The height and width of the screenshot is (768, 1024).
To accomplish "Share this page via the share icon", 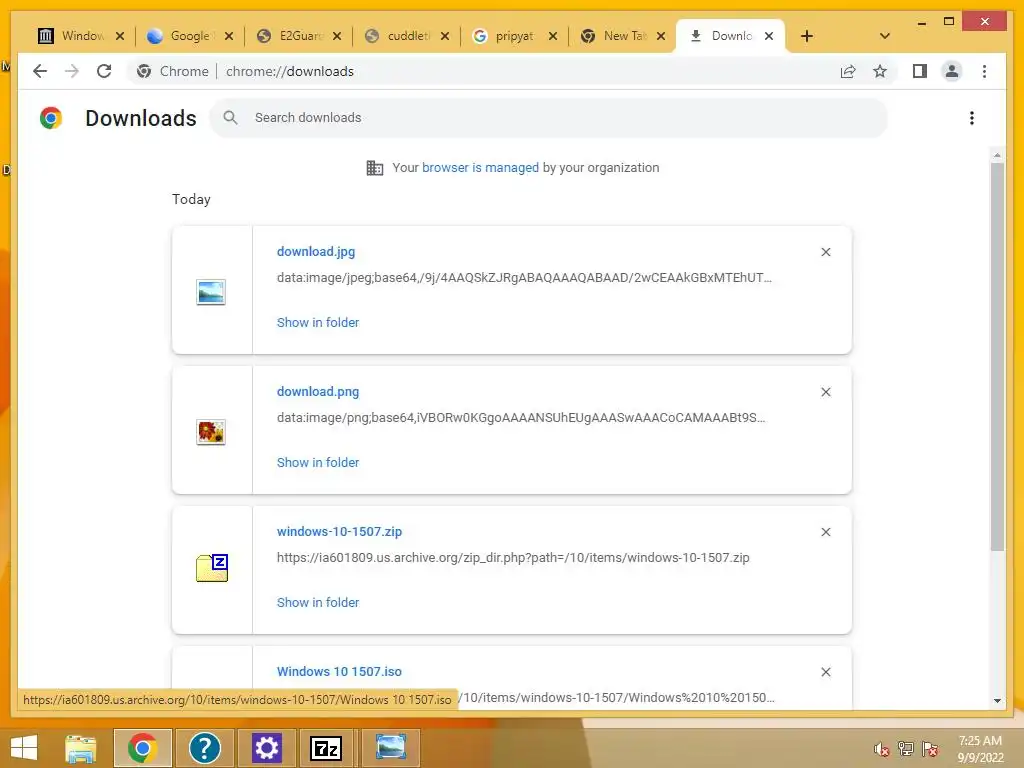I will coord(848,71).
